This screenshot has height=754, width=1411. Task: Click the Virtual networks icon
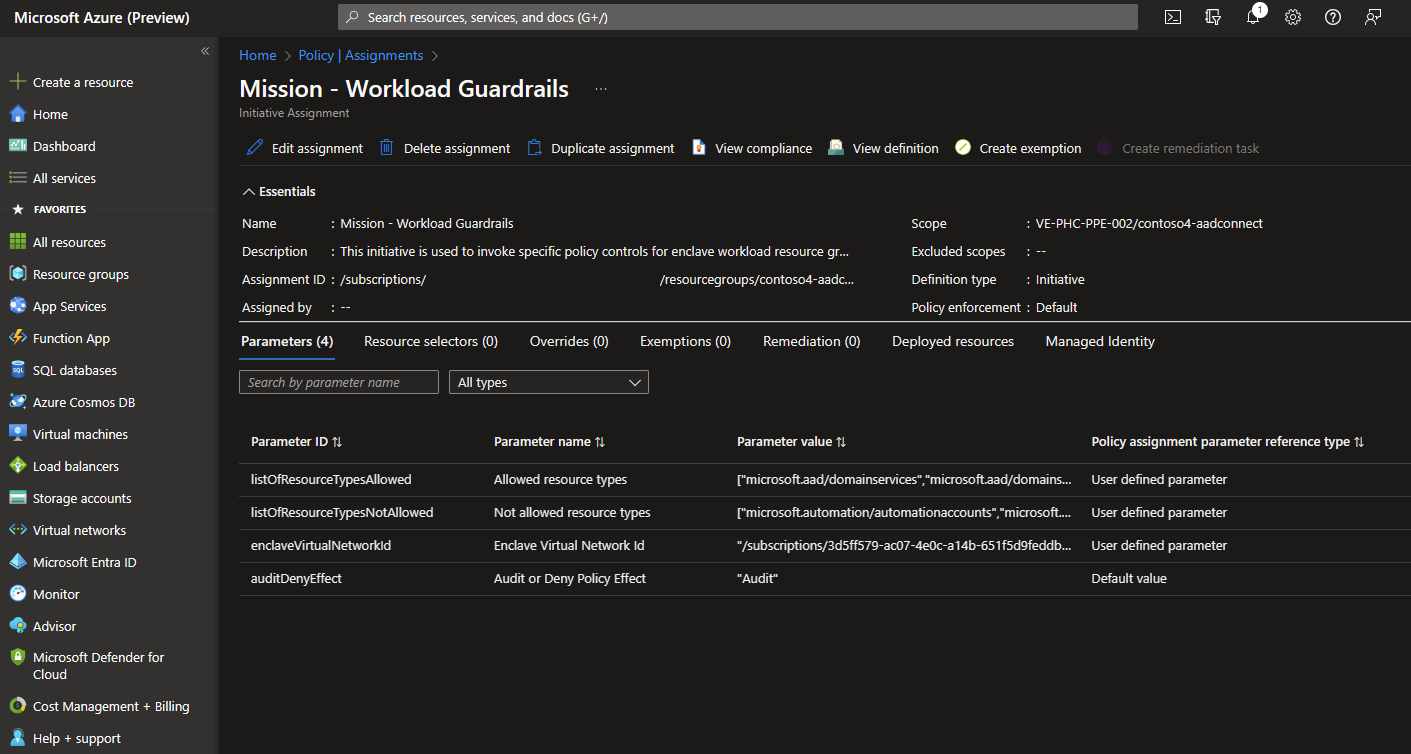17,530
